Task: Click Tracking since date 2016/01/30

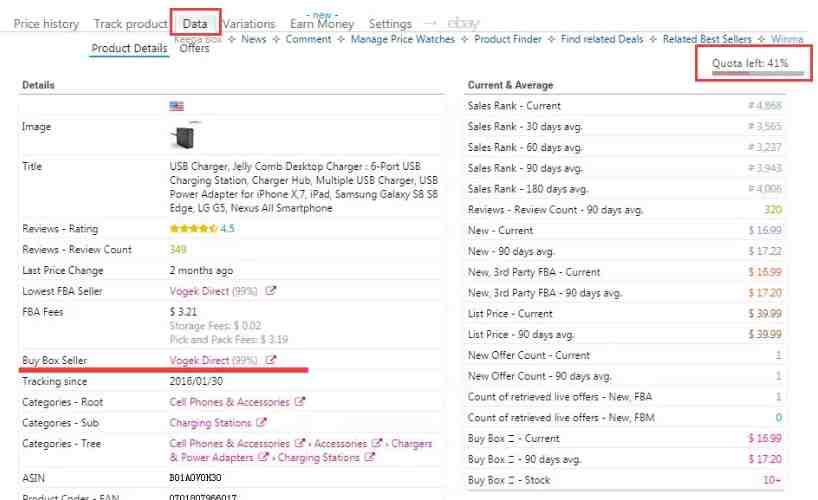Action: pos(196,382)
